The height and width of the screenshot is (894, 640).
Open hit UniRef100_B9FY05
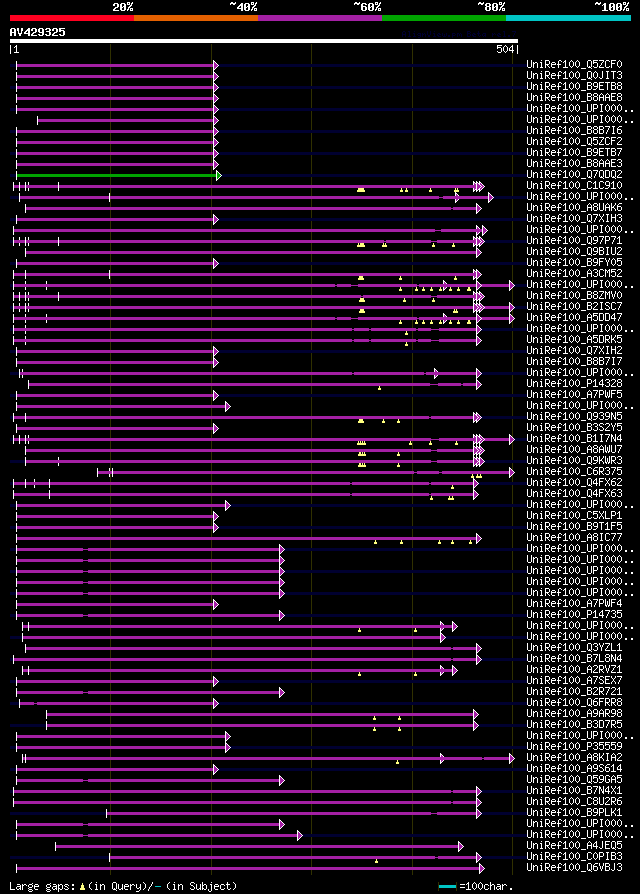tap(574, 262)
